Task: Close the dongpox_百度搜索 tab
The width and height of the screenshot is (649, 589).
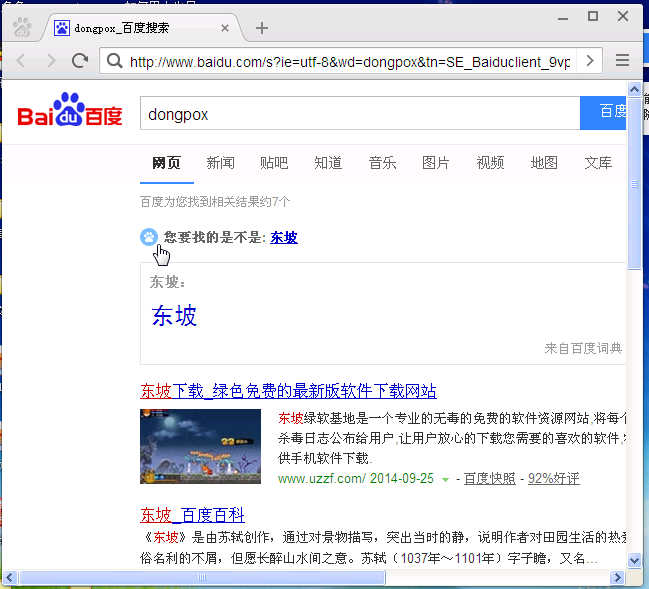Action: [x=225, y=28]
